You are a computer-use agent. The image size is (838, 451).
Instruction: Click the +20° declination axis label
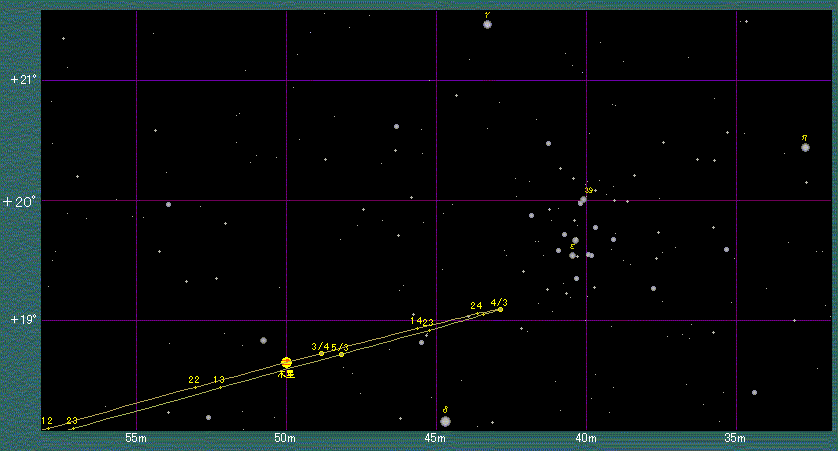[21, 200]
